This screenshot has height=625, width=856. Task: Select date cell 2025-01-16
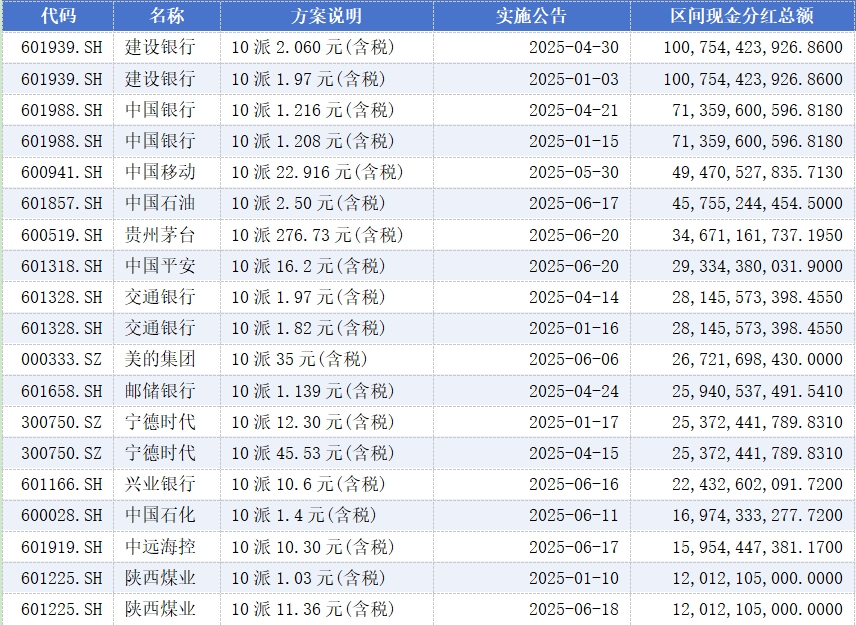point(531,329)
